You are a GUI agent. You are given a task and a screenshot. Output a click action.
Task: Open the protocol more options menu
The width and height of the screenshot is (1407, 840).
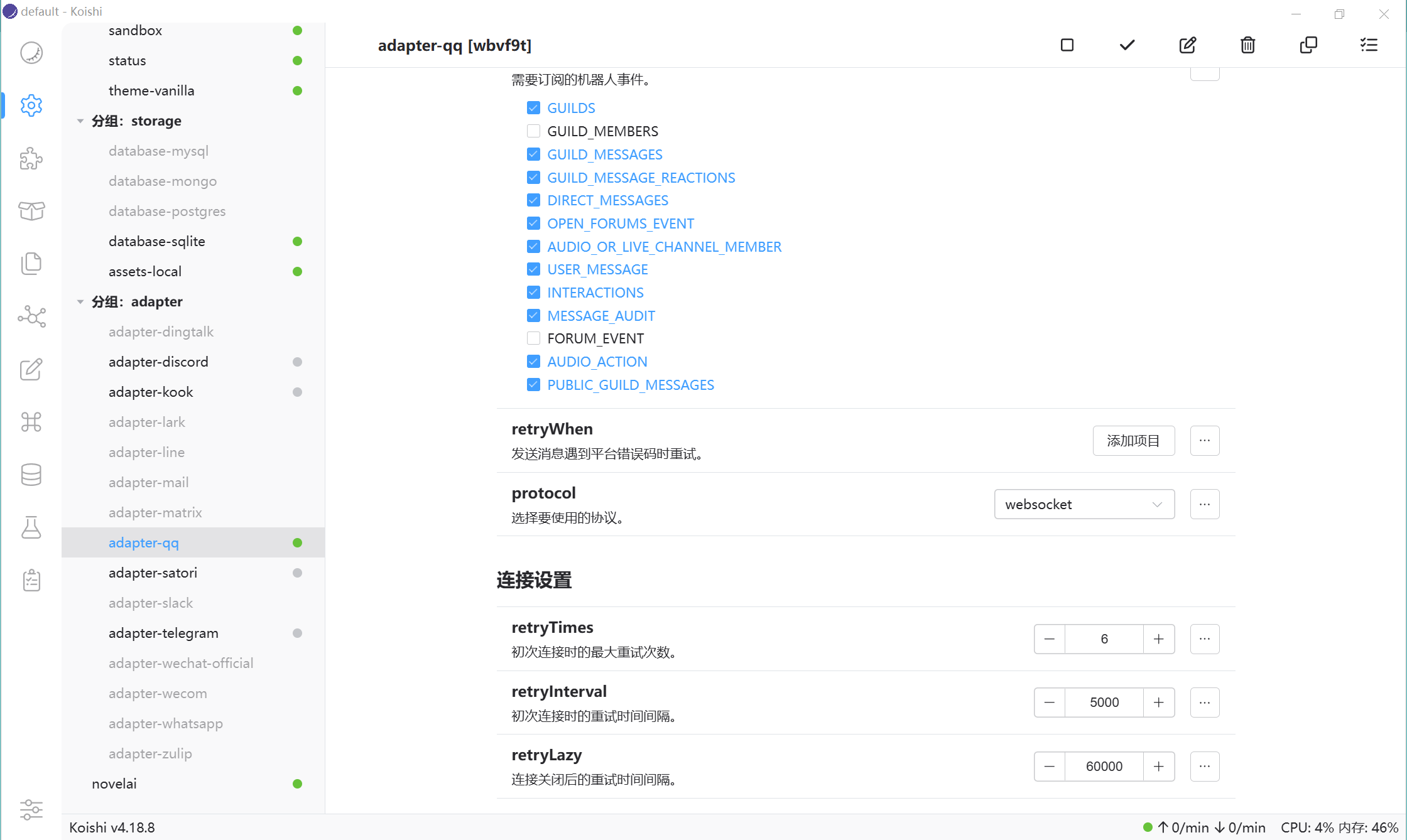[x=1205, y=505]
